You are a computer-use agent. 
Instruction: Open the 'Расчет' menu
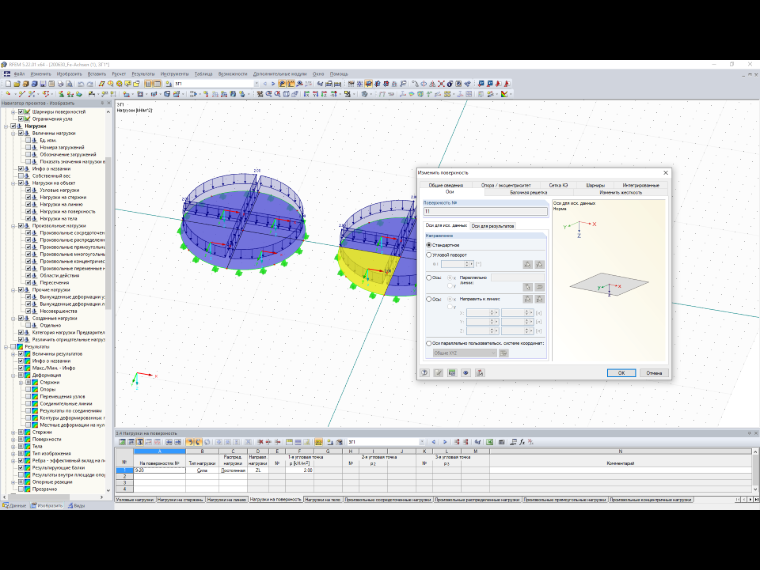coord(119,74)
